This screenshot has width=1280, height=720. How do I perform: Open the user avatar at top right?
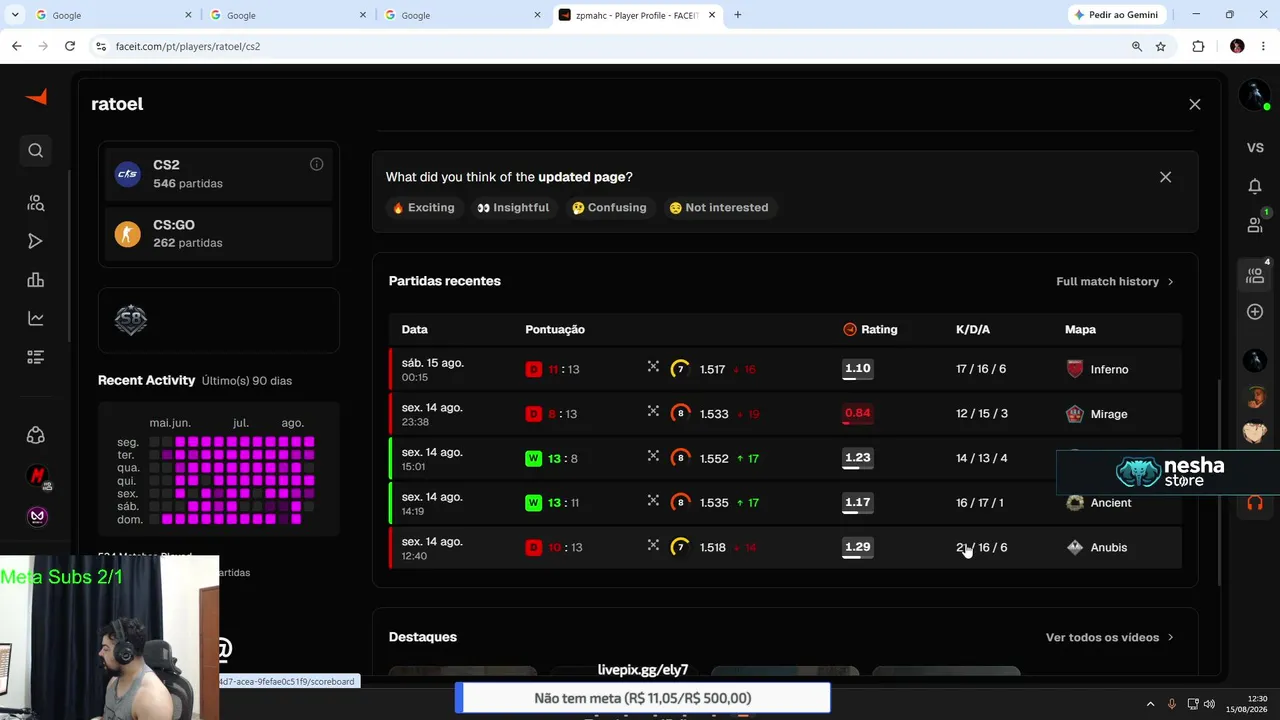point(1254,95)
